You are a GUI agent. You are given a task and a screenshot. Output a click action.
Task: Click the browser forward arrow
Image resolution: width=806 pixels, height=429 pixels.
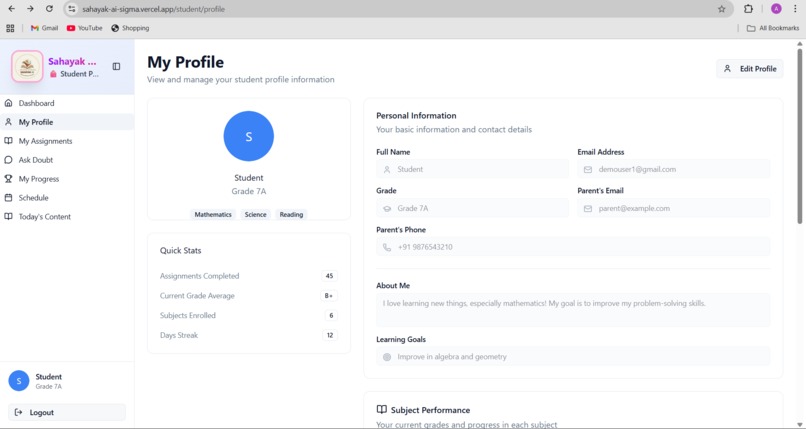(x=30, y=9)
